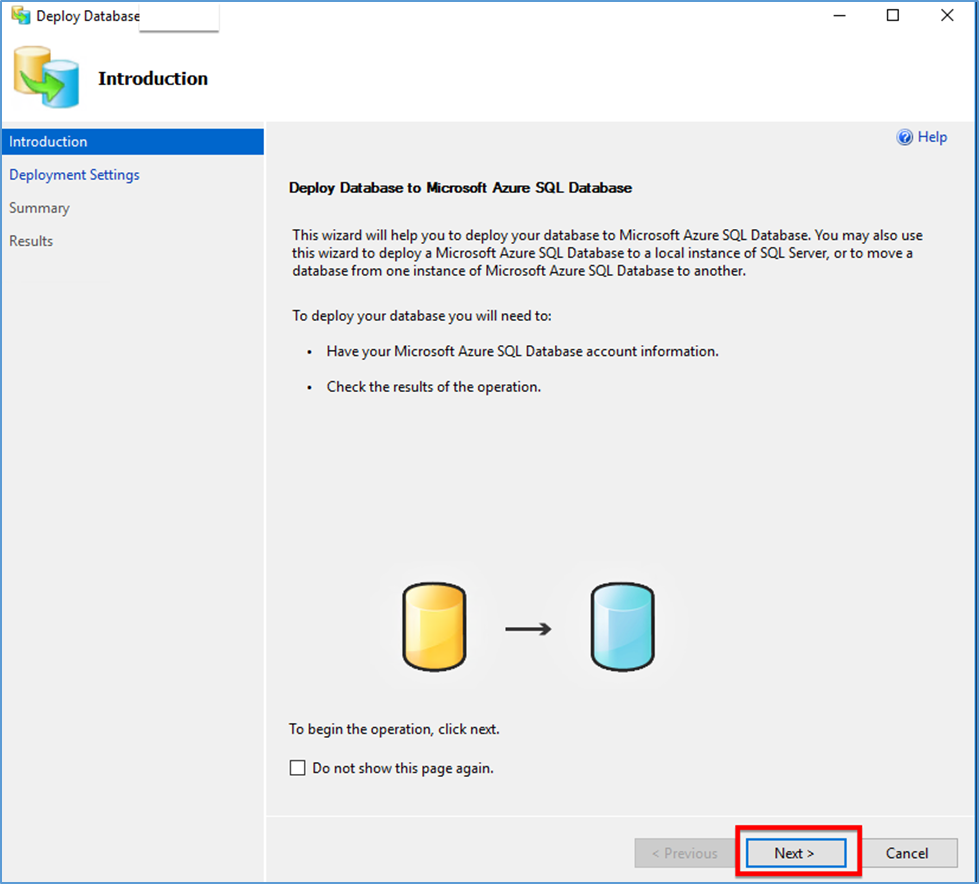This screenshot has width=979, height=884.
Task: Click heading 'Deploy Database to Microsoft Azure SQL Database'
Action: pyautogui.click(x=460, y=188)
